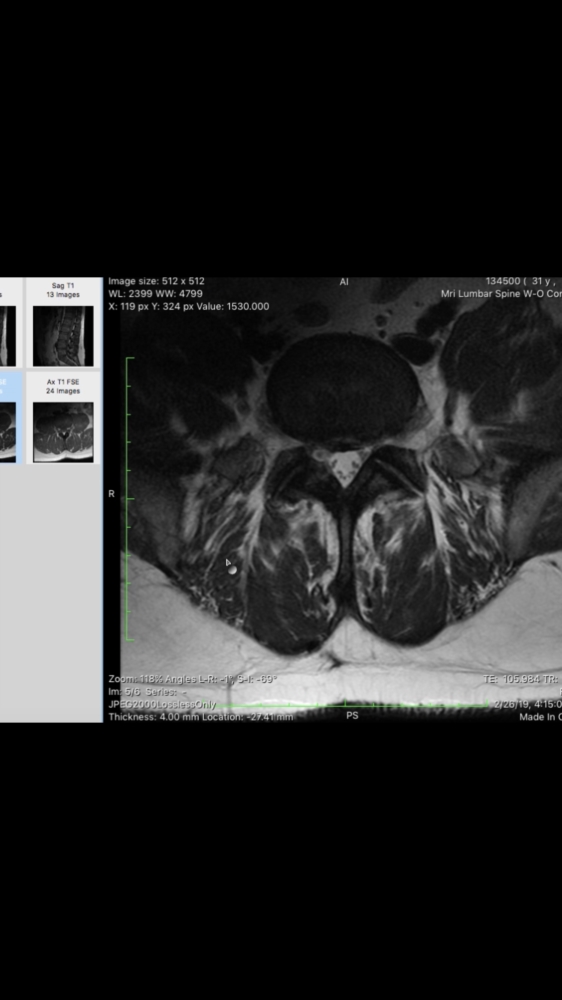Click the "Ax T1 FSE 24 Images" label
Image resolution: width=562 pixels, height=1000 pixels.
tap(63, 386)
